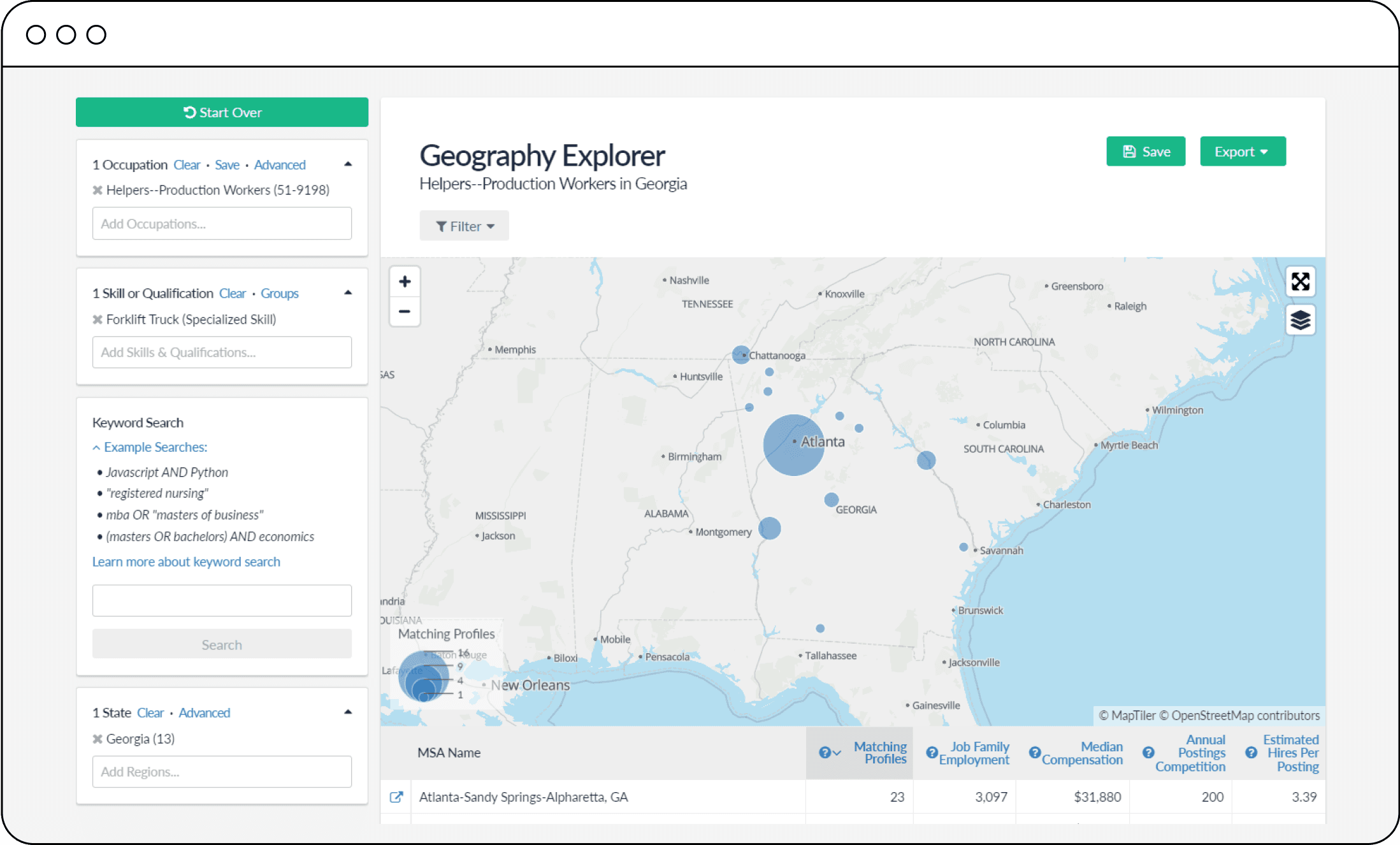Screen dimensions: 1400x845
Task: Sort table by Matching Profiles column
Action: [880, 753]
